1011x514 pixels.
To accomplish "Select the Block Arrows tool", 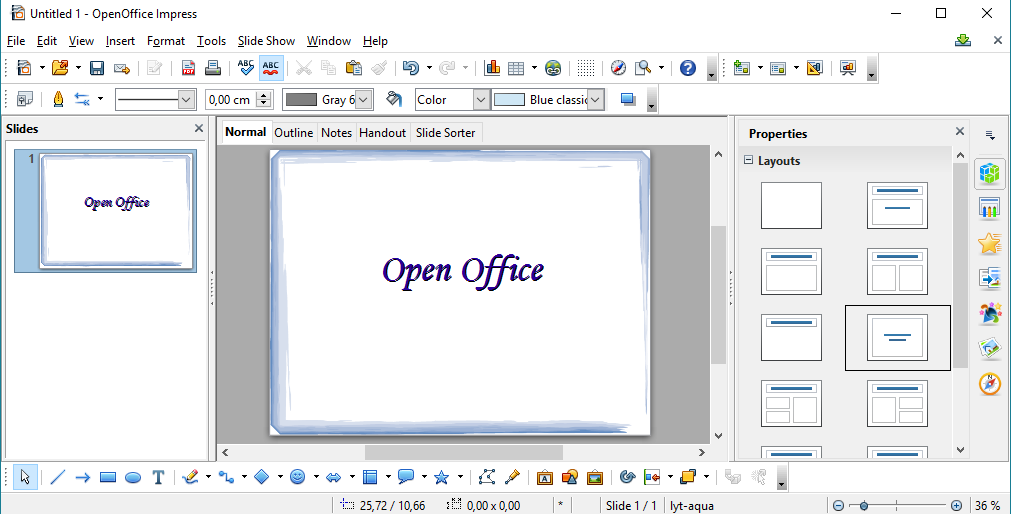I will point(333,477).
